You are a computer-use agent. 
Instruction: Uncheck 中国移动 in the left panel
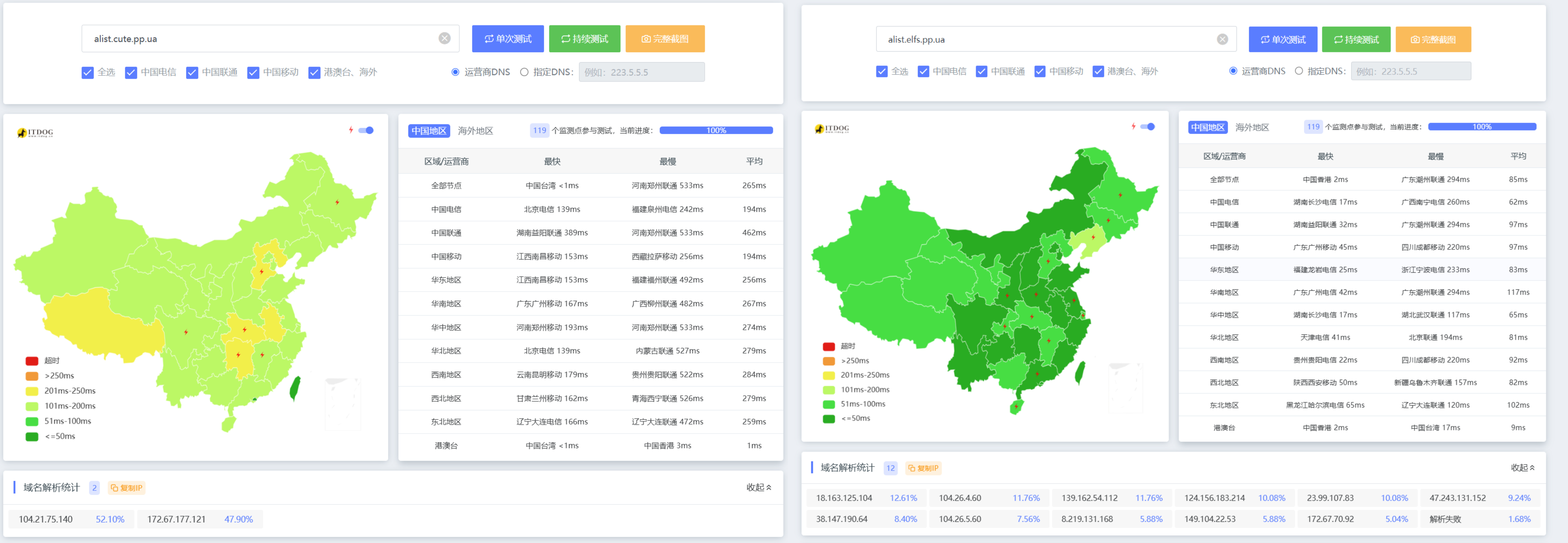click(x=253, y=72)
